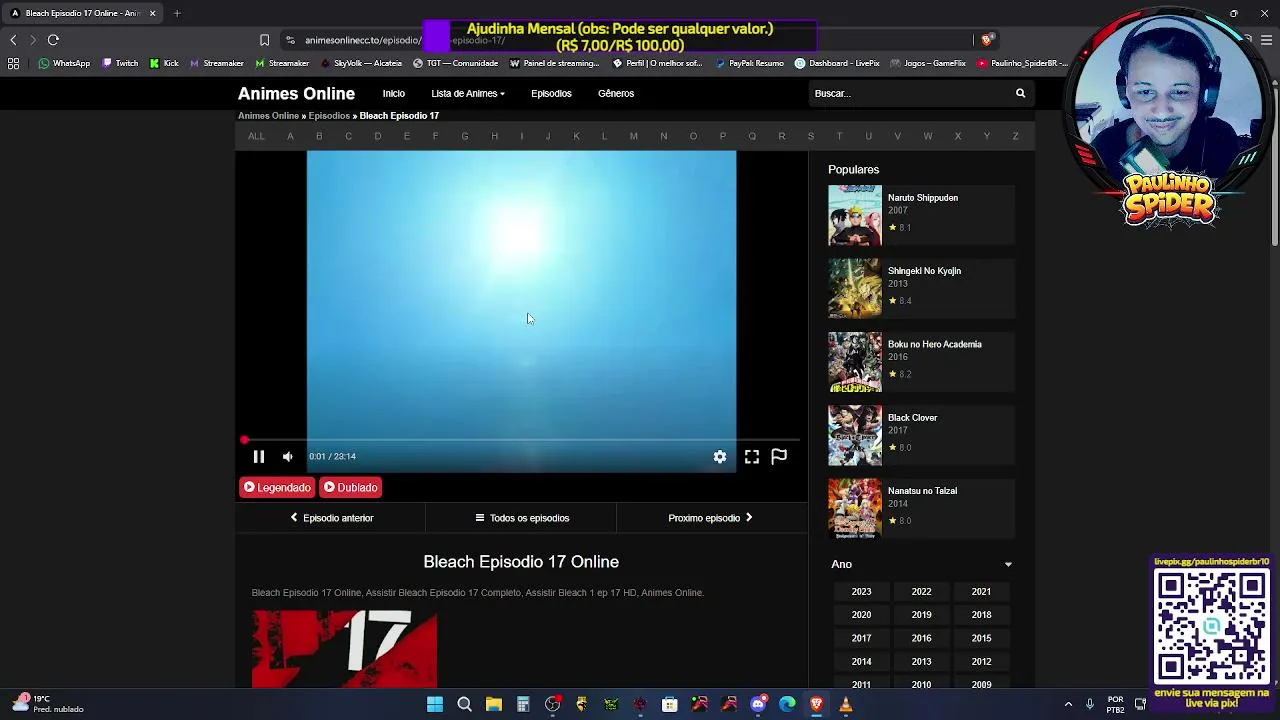Open weather widget showing 19°C
Viewport: 1280px width, 720px height.
point(47,704)
